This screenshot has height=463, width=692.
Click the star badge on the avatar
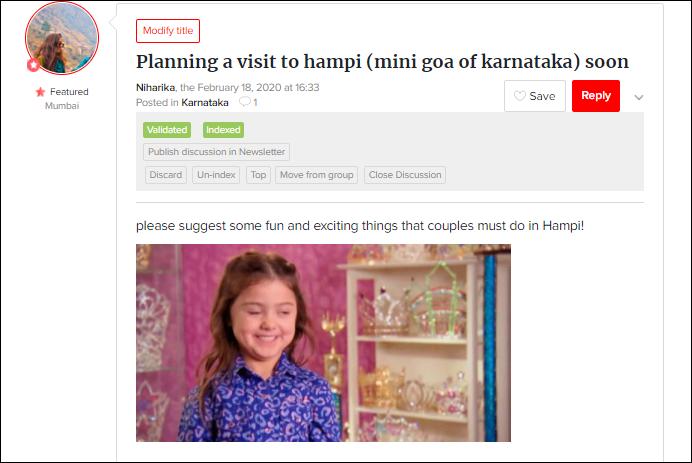tap(33, 65)
